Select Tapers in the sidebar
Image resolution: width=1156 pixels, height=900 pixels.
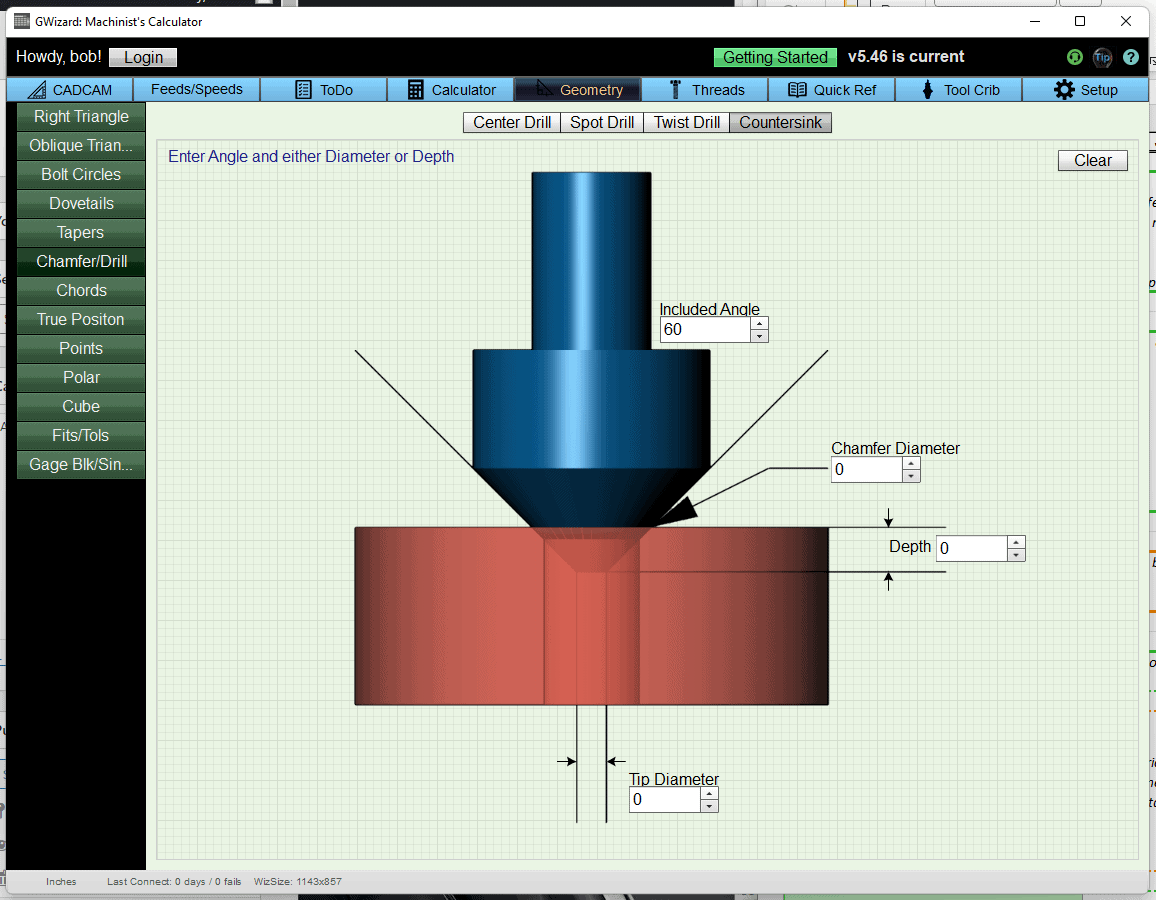80,232
